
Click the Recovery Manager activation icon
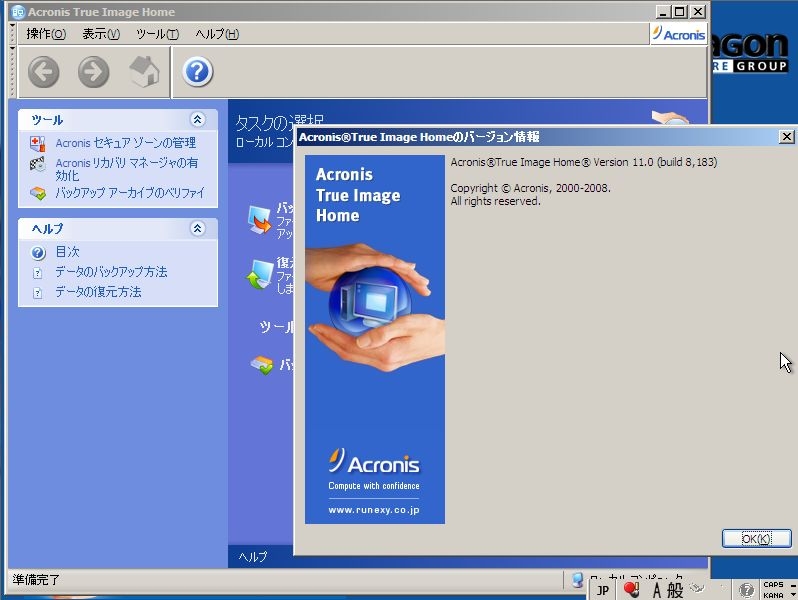click(38, 164)
